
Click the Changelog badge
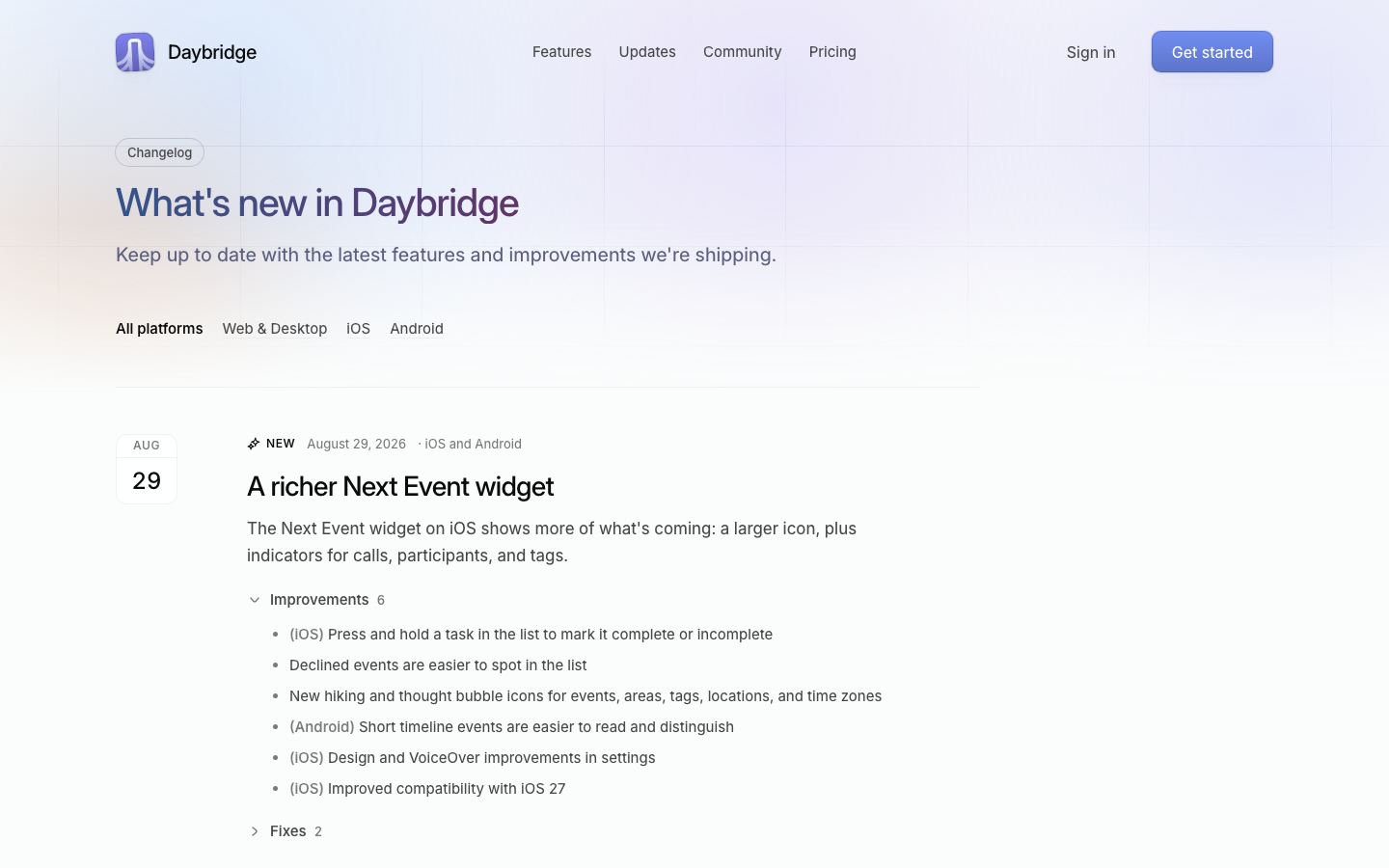pyautogui.click(x=160, y=152)
